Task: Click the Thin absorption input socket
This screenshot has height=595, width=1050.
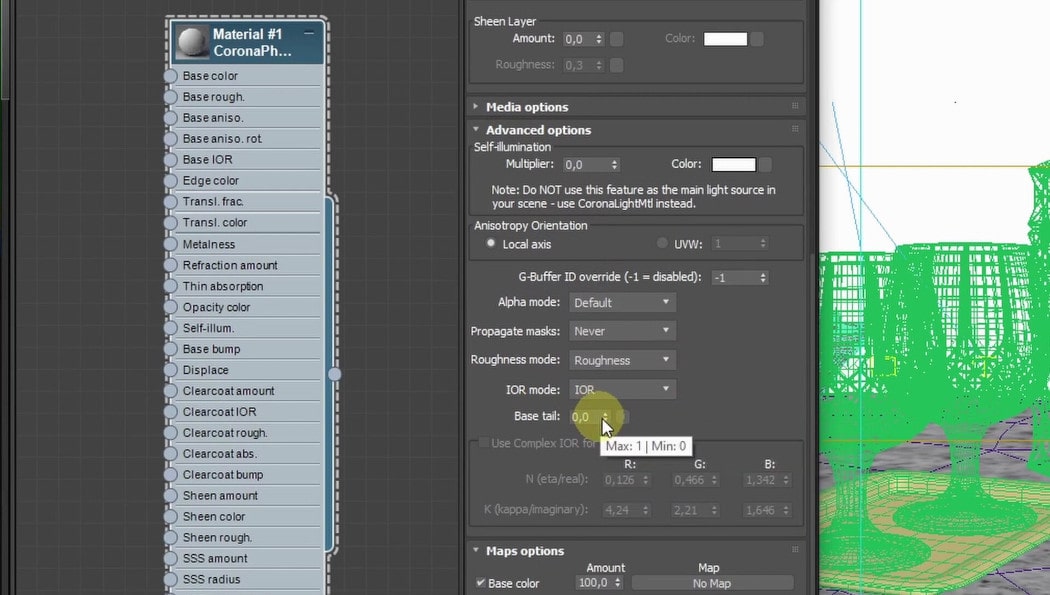Action: 170,286
